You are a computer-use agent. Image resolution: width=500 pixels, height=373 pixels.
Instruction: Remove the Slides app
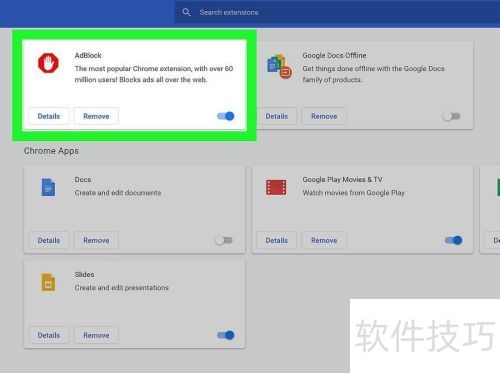click(x=96, y=335)
